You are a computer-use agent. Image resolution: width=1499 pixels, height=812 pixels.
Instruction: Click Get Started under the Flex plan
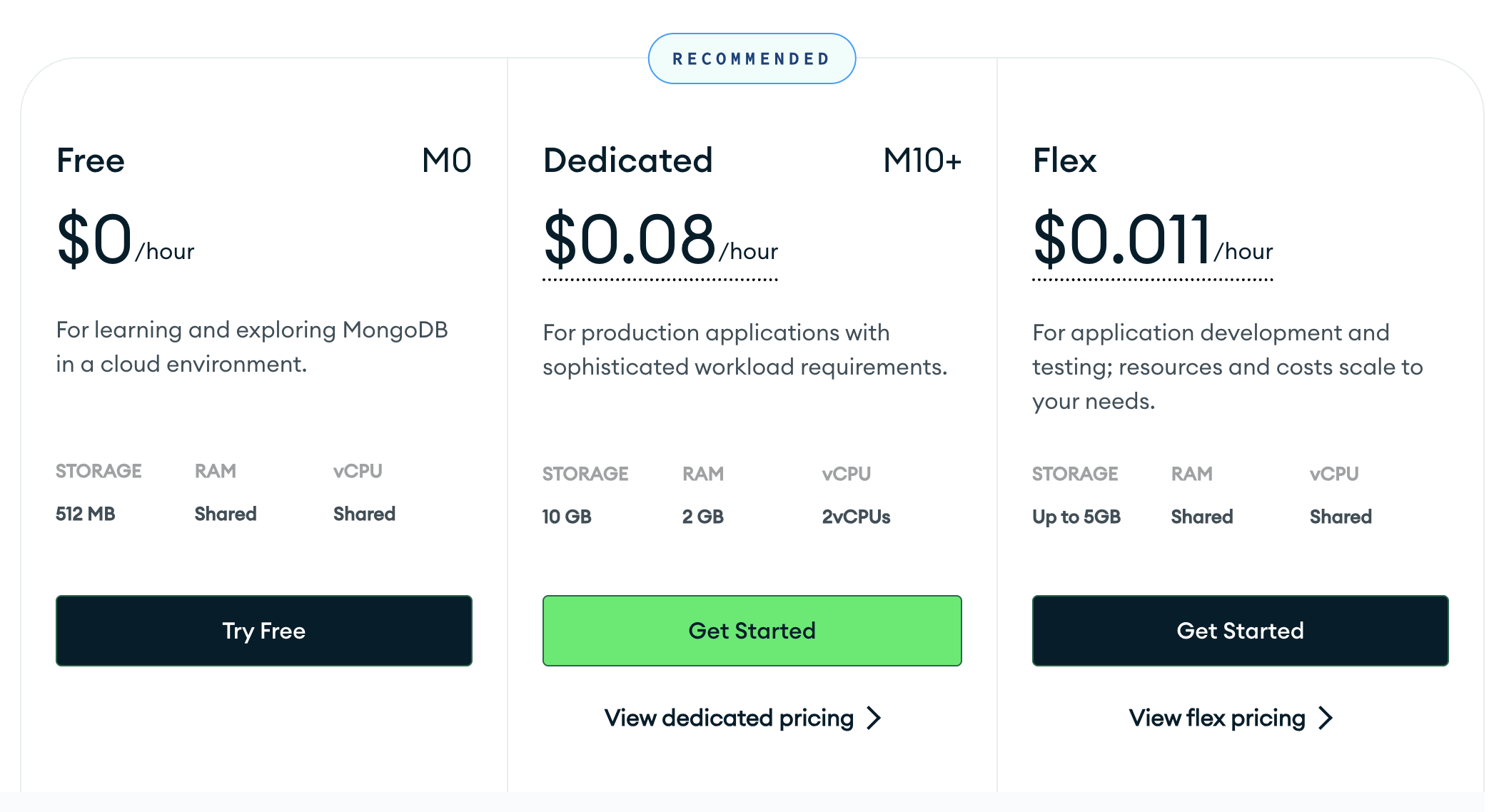[x=1240, y=631]
